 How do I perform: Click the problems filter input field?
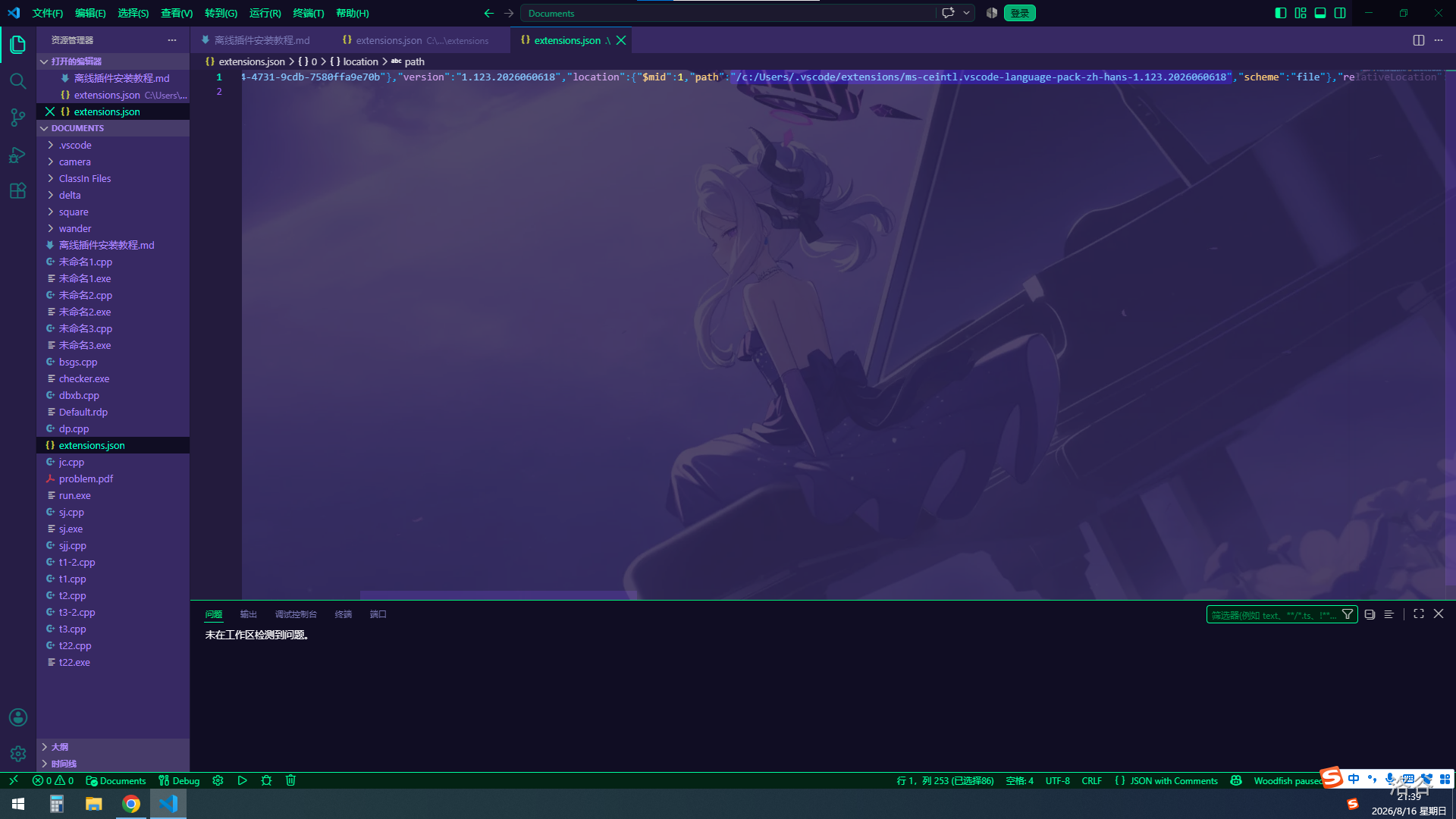(x=1274, y=614)
